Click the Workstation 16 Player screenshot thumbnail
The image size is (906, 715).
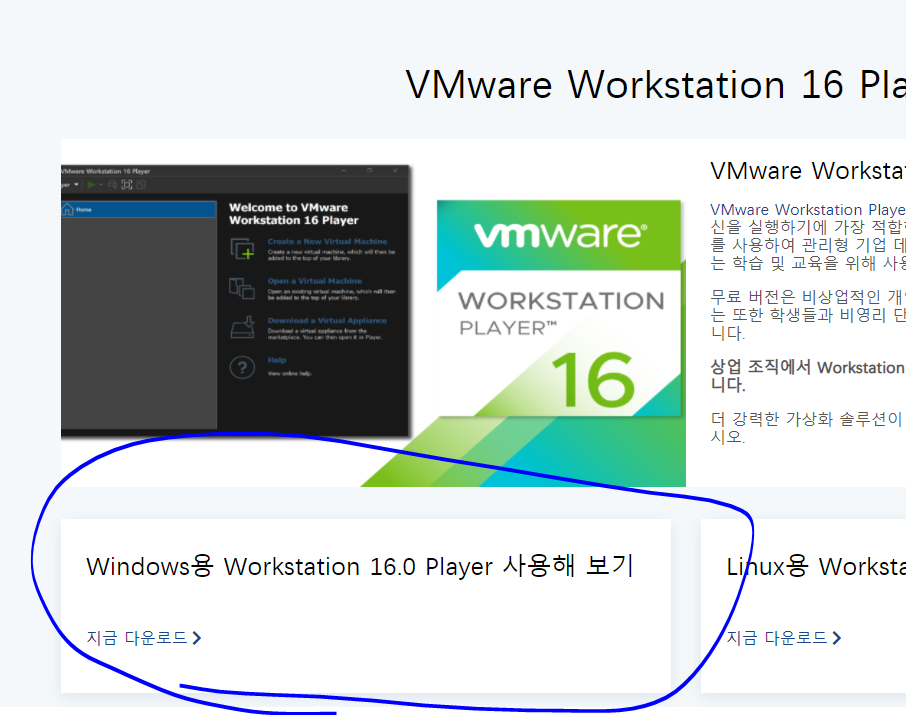point(236,300)
